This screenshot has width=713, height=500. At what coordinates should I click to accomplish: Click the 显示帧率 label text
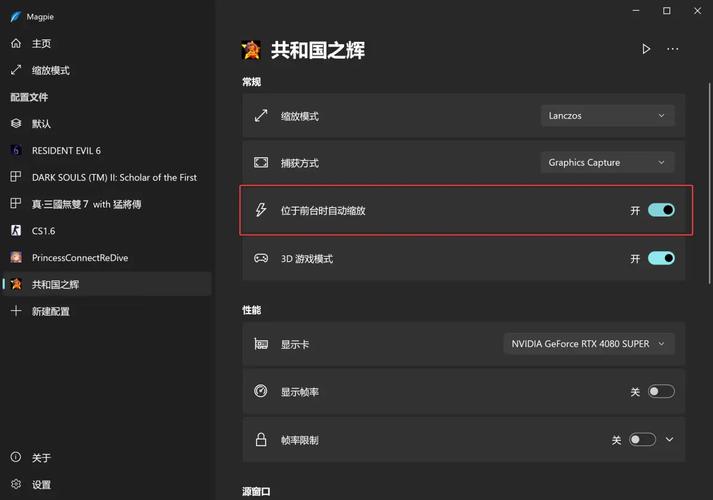pos(299,392)
